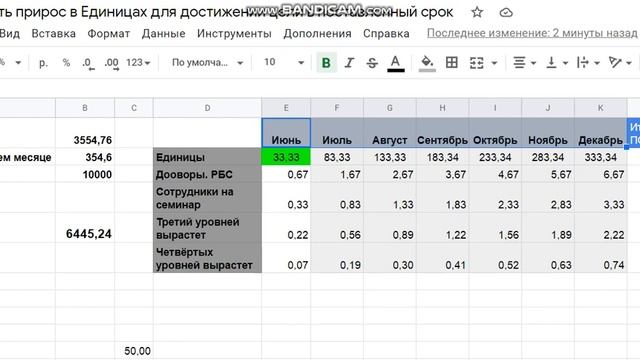This screenshot has height=360, width=640.
Task: Select the cell with value 183,34
Action: pyautogui.click(x=442, y=157)
